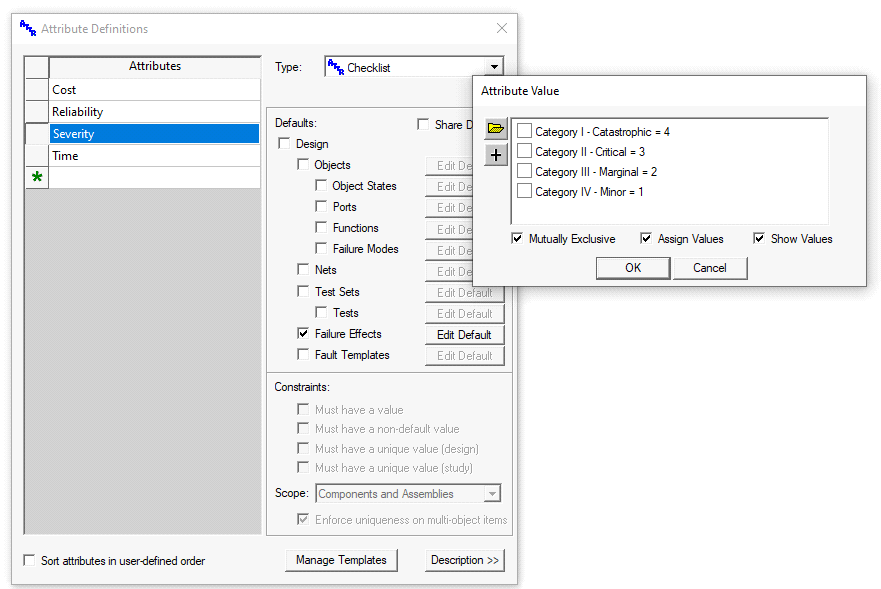Uncheck the Show Values option
Image resolution: width=881 pixels, height=589 pixels.
click(759, 239)
